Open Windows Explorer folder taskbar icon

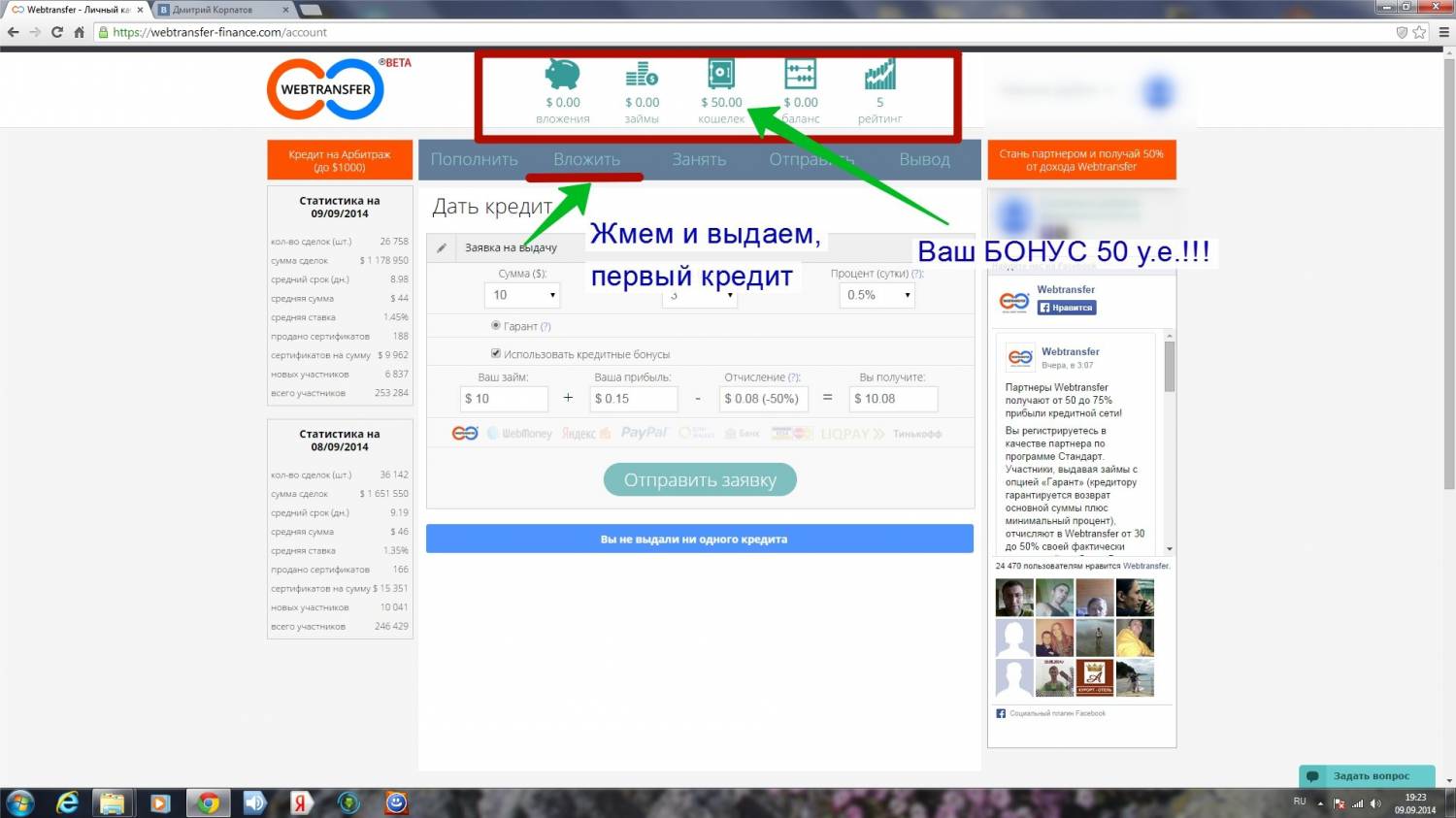click(x=113, y=803)
